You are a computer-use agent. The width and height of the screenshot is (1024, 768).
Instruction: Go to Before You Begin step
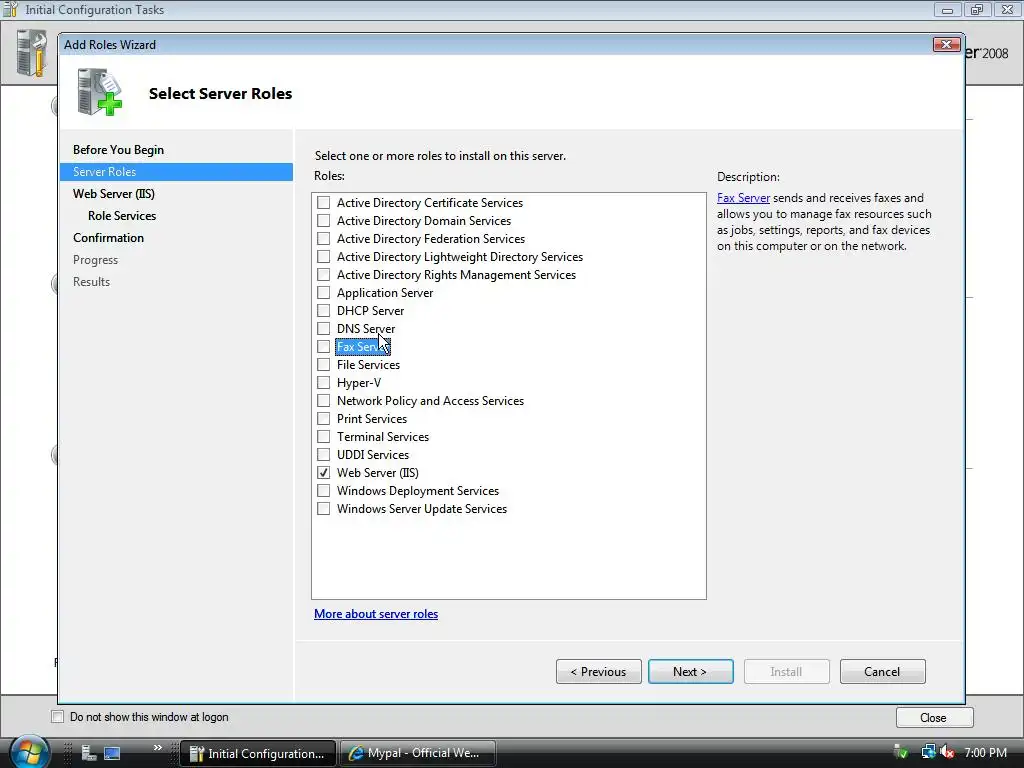click(118, 150)
